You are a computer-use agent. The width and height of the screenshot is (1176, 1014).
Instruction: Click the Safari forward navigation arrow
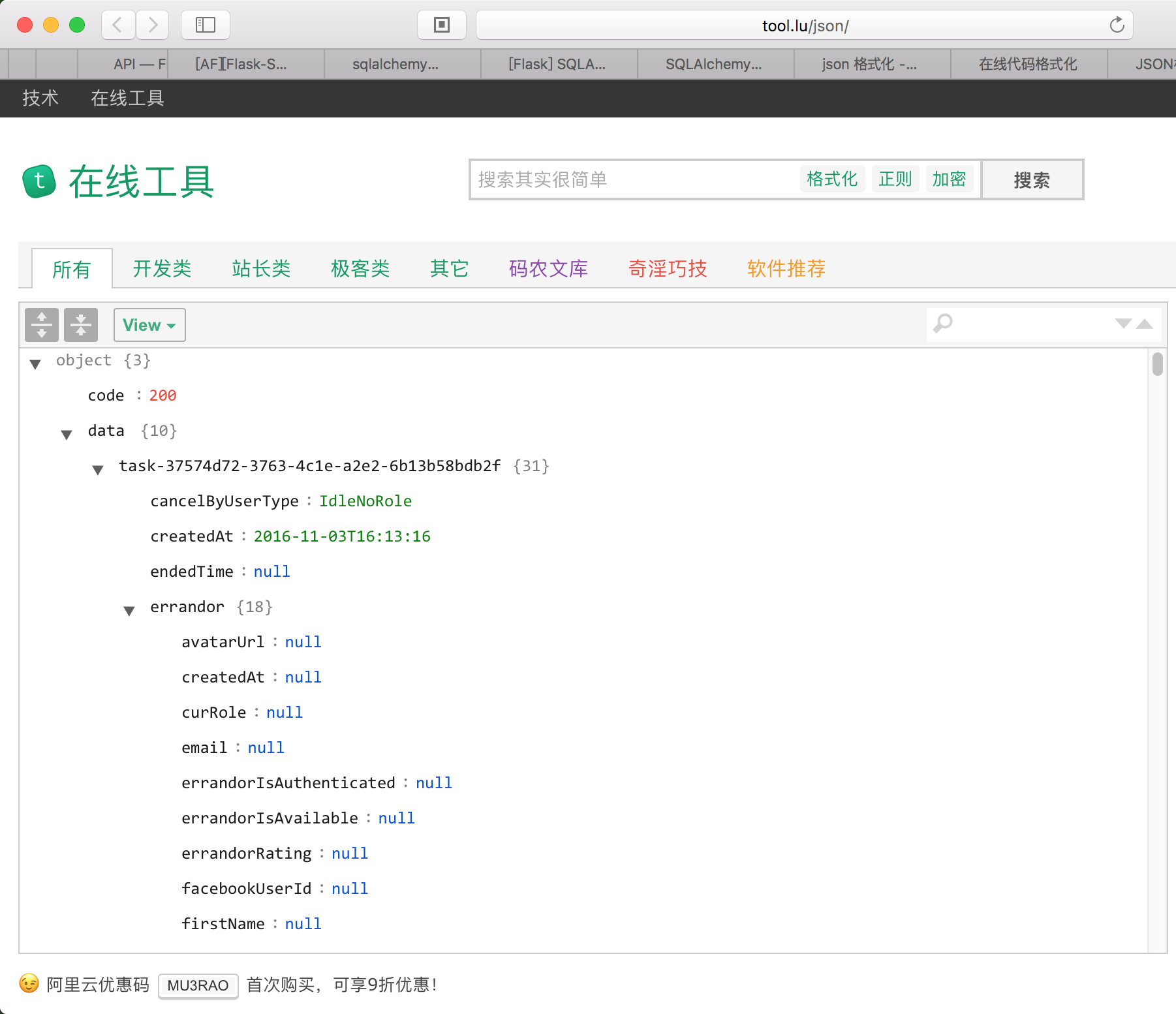153,25
